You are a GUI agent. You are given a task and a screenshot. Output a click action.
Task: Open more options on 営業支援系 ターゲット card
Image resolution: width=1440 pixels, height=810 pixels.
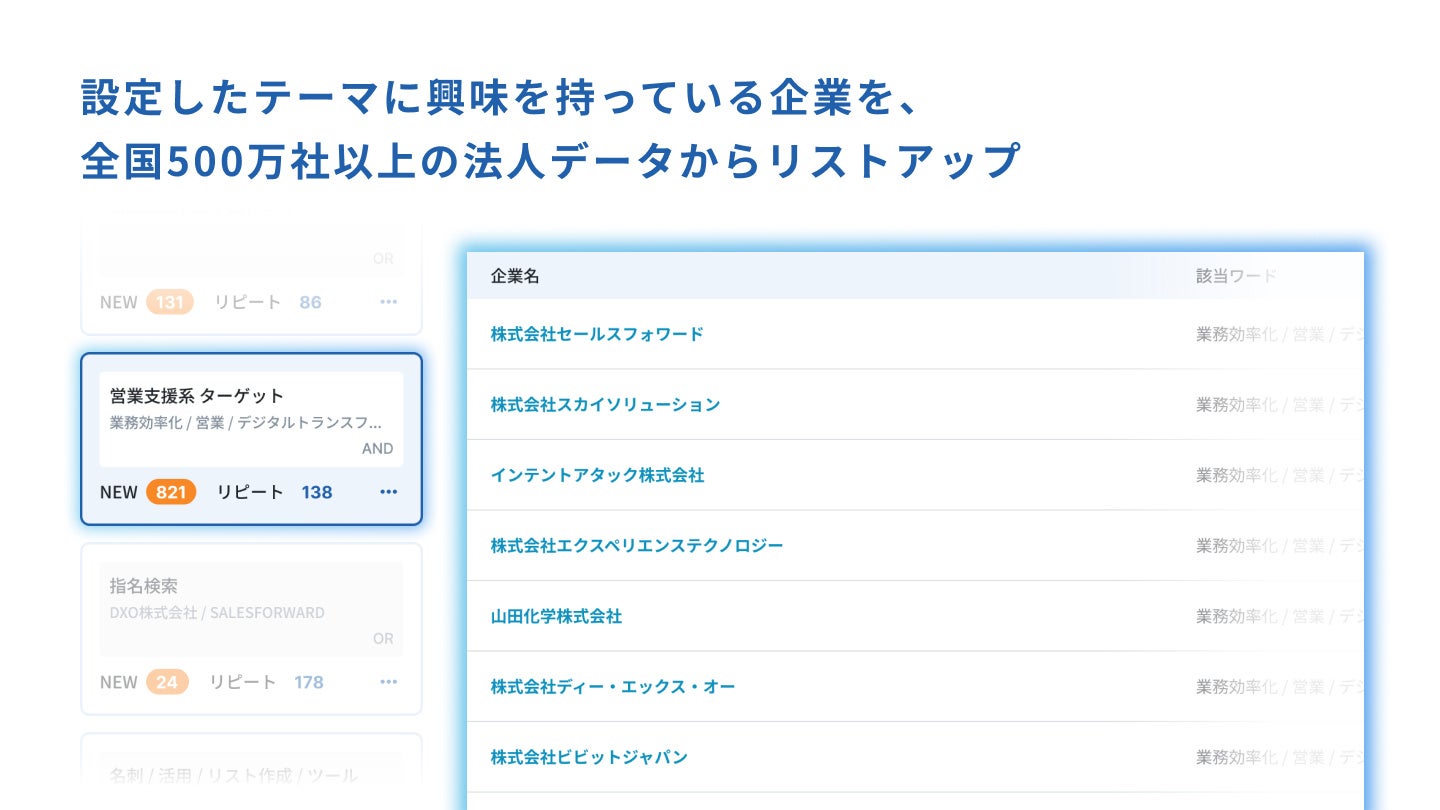[389, 492]
